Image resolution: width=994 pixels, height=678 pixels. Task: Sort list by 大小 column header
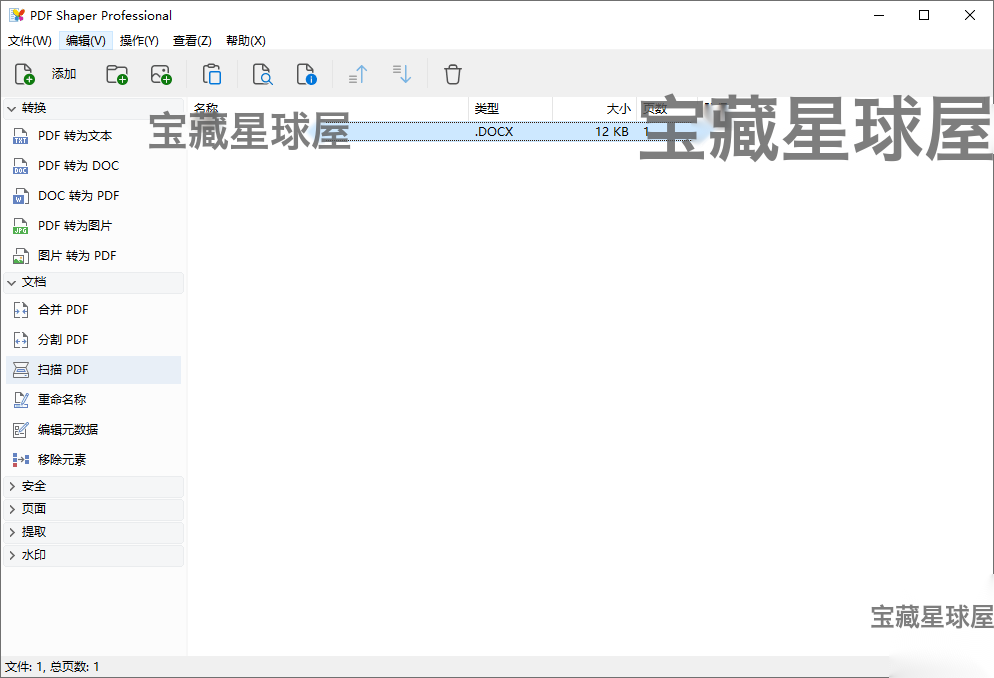click(x=594, y=109)
